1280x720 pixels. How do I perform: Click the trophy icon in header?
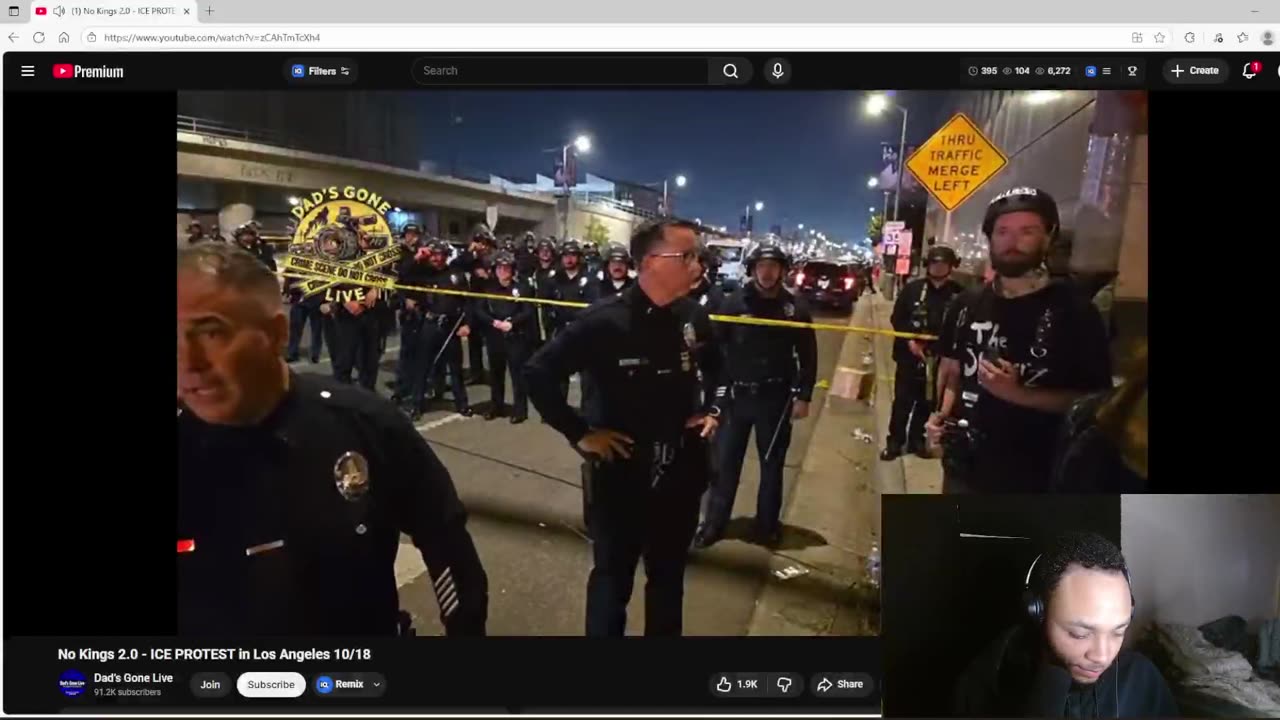coord(1132,71)
